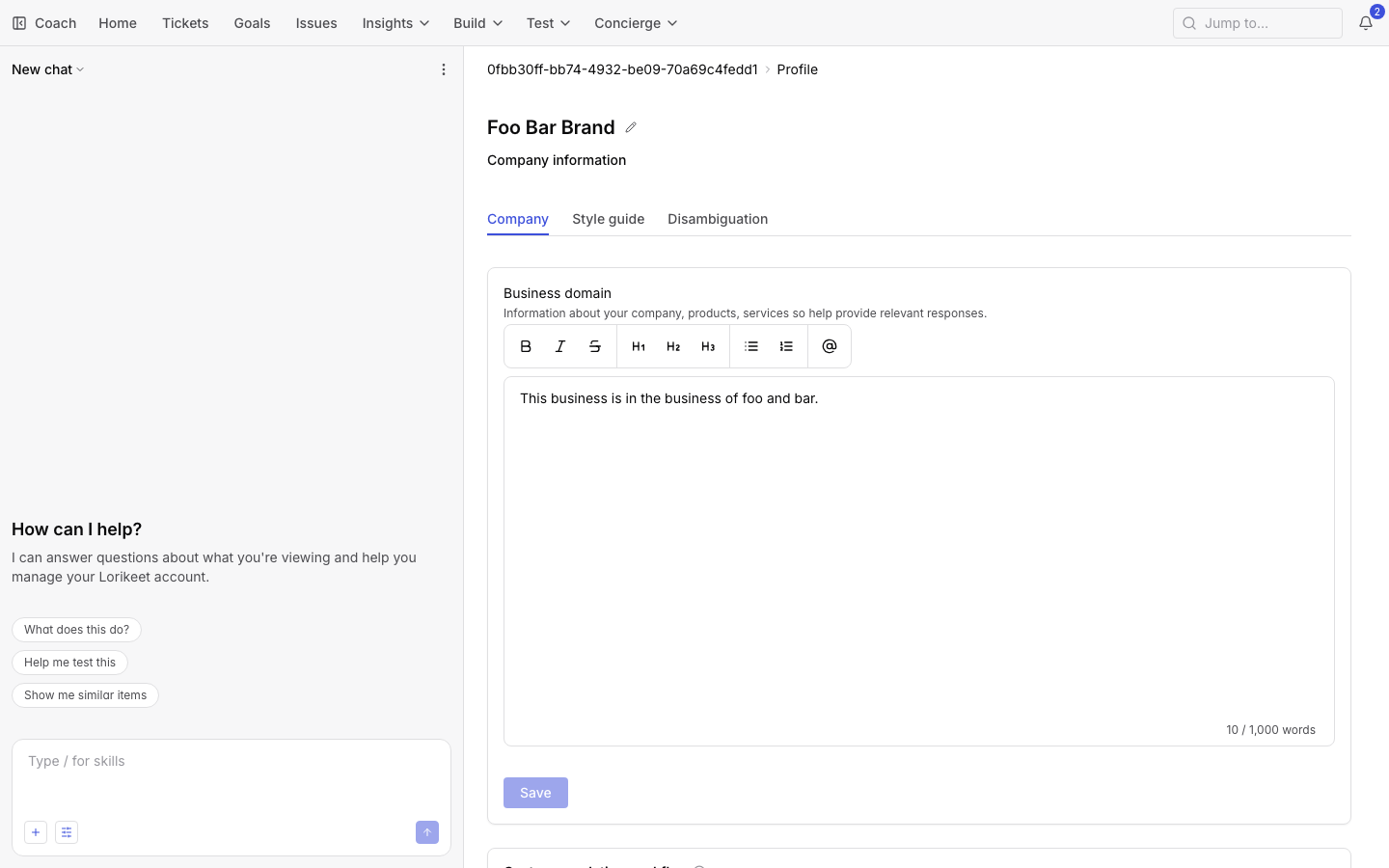The image size is (1389, 868).
Task: Insert a bulleted list
Action: (751, 346)
